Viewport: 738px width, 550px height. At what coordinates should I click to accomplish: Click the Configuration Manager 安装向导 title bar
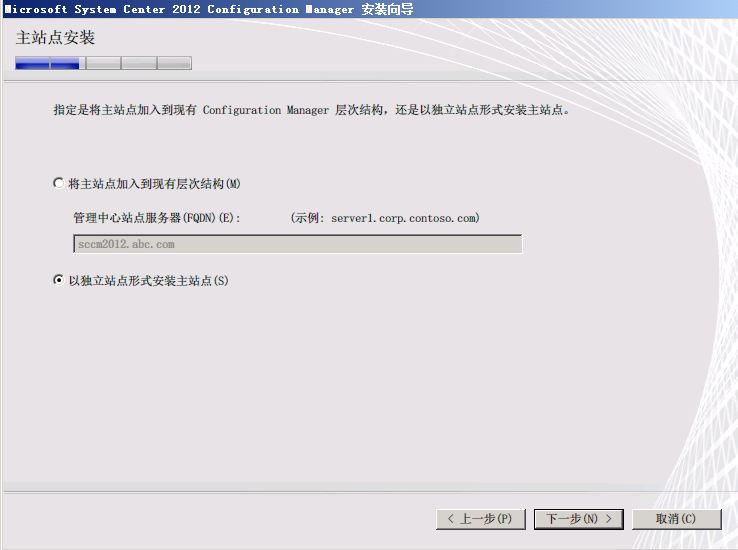tap(369, 9)
